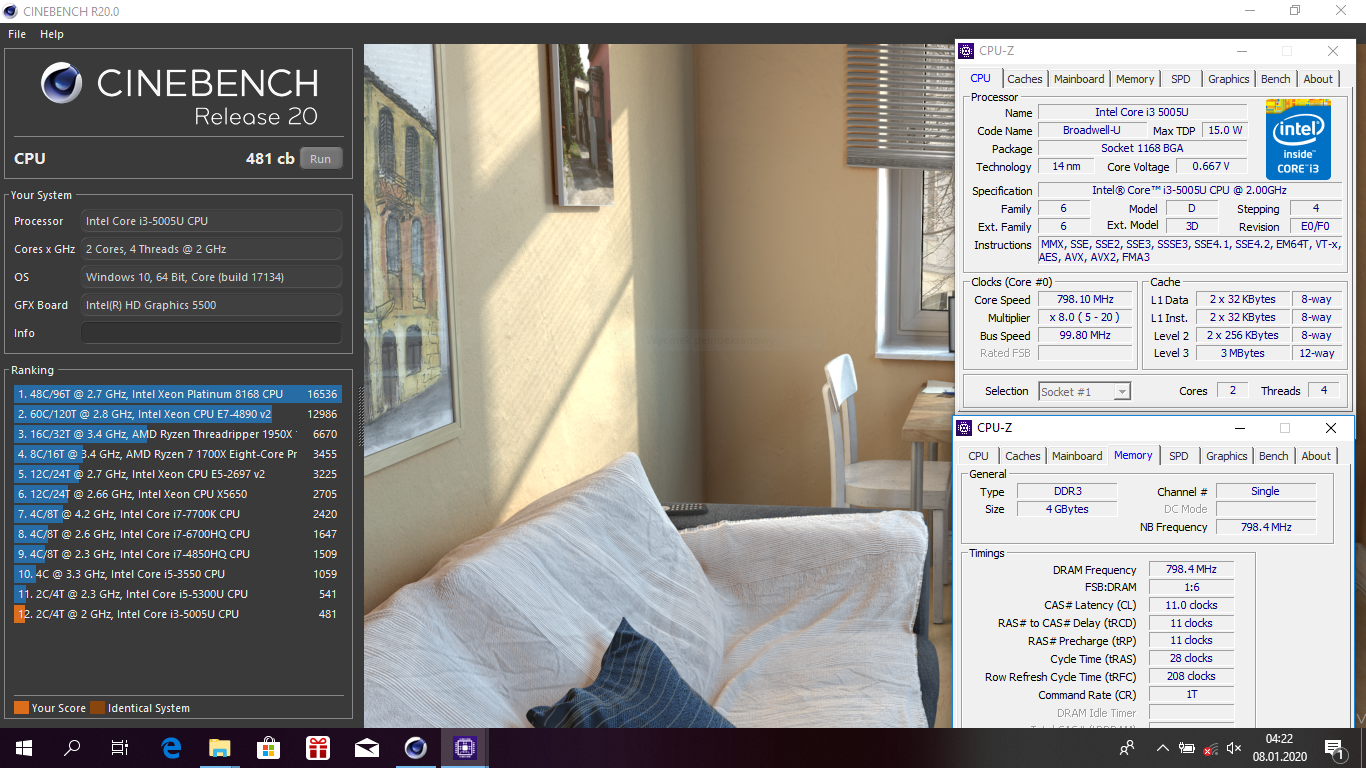Click the Intel Core i3 logo badge
This screenshot has height=768, width=1366.
tap(1298, 138)
